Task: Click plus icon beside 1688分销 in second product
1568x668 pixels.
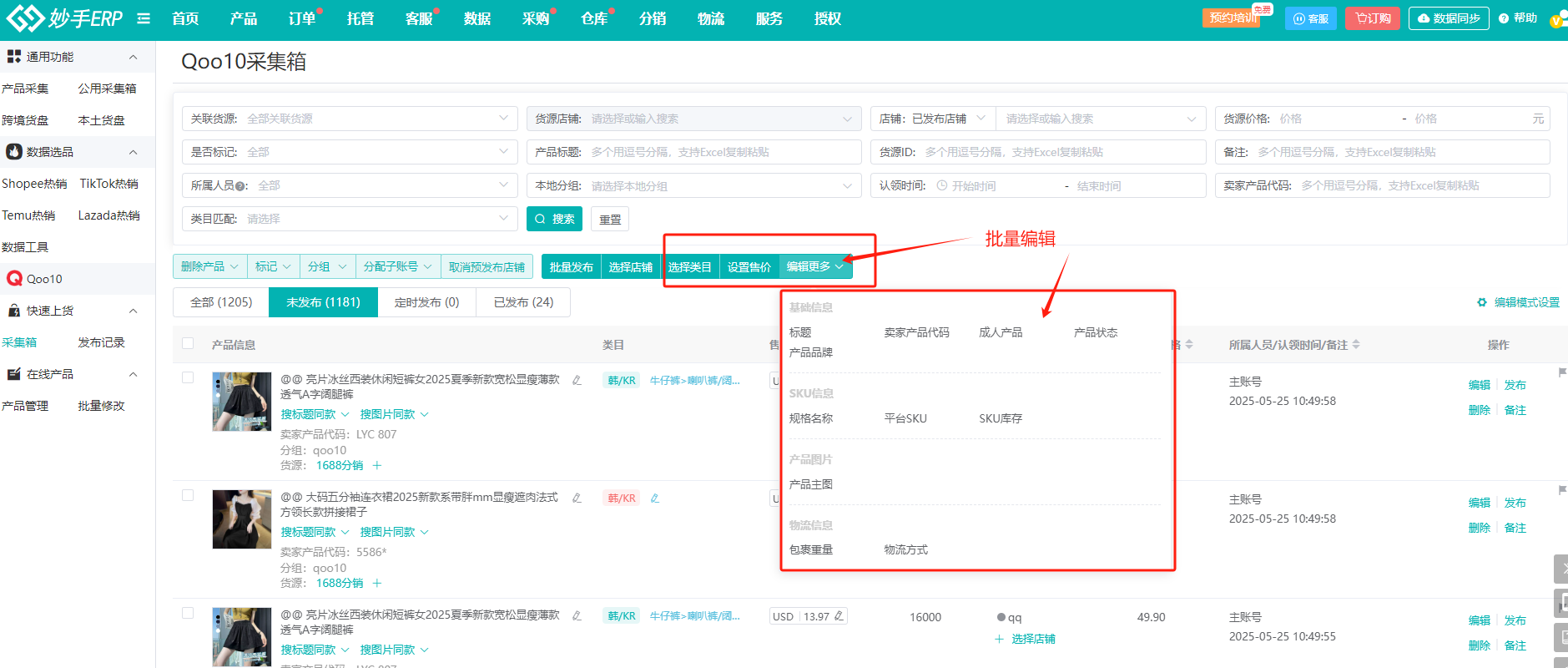Action: [377, 583]
